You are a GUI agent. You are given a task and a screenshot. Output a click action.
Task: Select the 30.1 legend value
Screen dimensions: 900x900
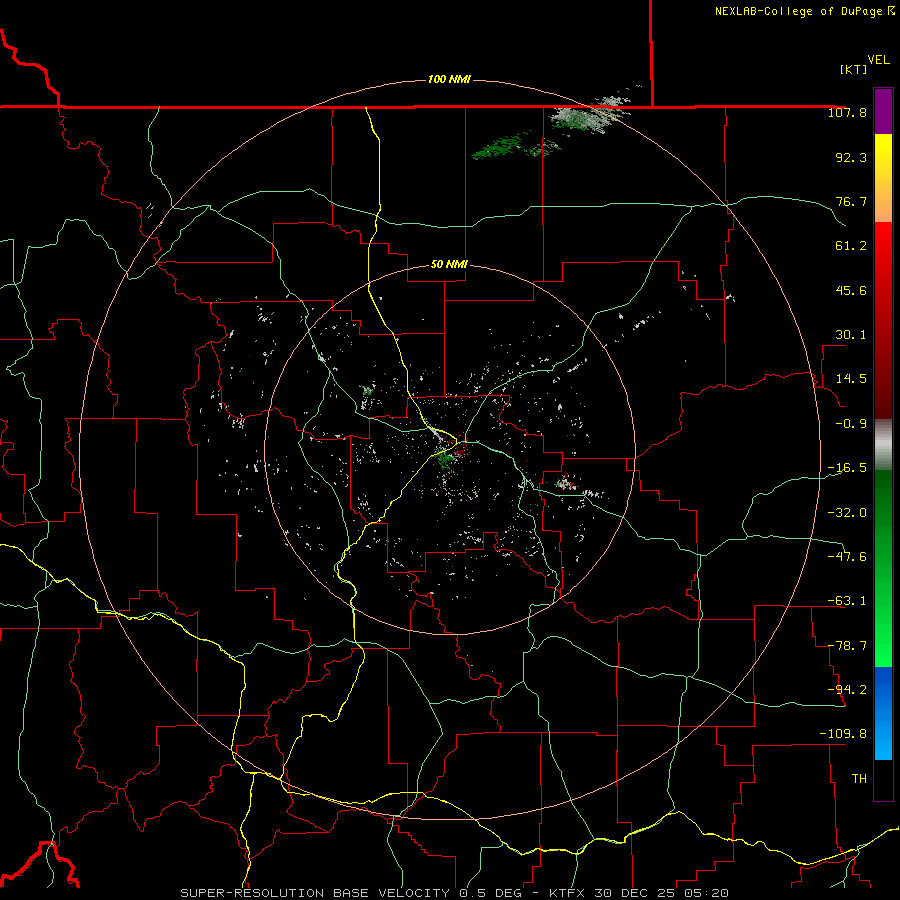(851, 335)
